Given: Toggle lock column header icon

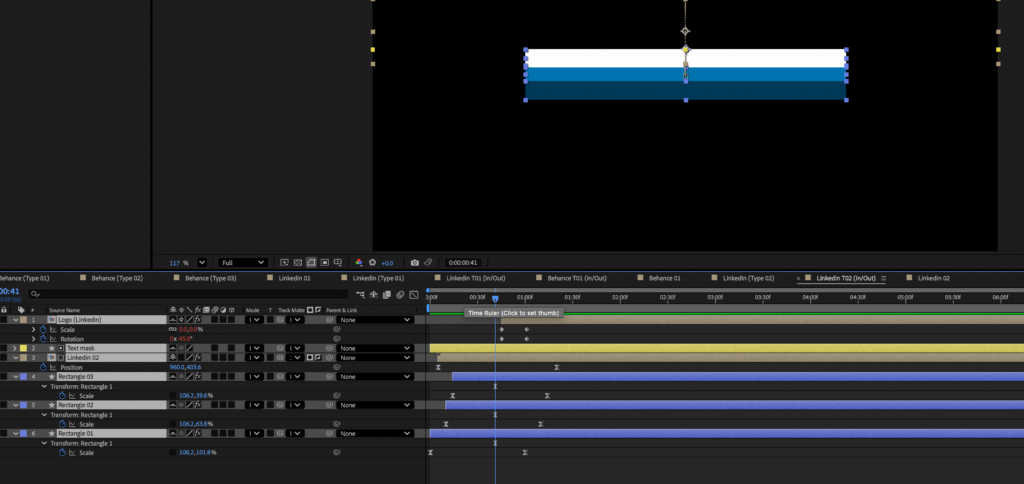Looking at the screenshot, I should point(4,310).
